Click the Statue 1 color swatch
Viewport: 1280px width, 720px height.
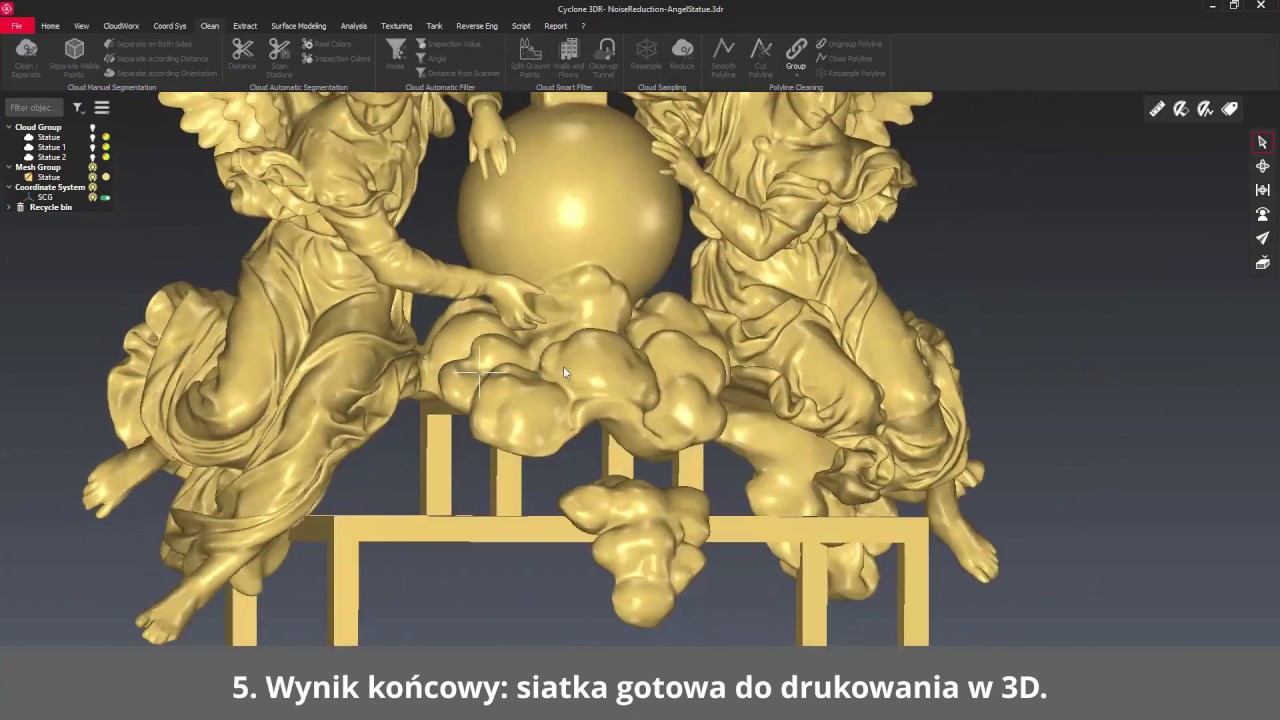106,147
